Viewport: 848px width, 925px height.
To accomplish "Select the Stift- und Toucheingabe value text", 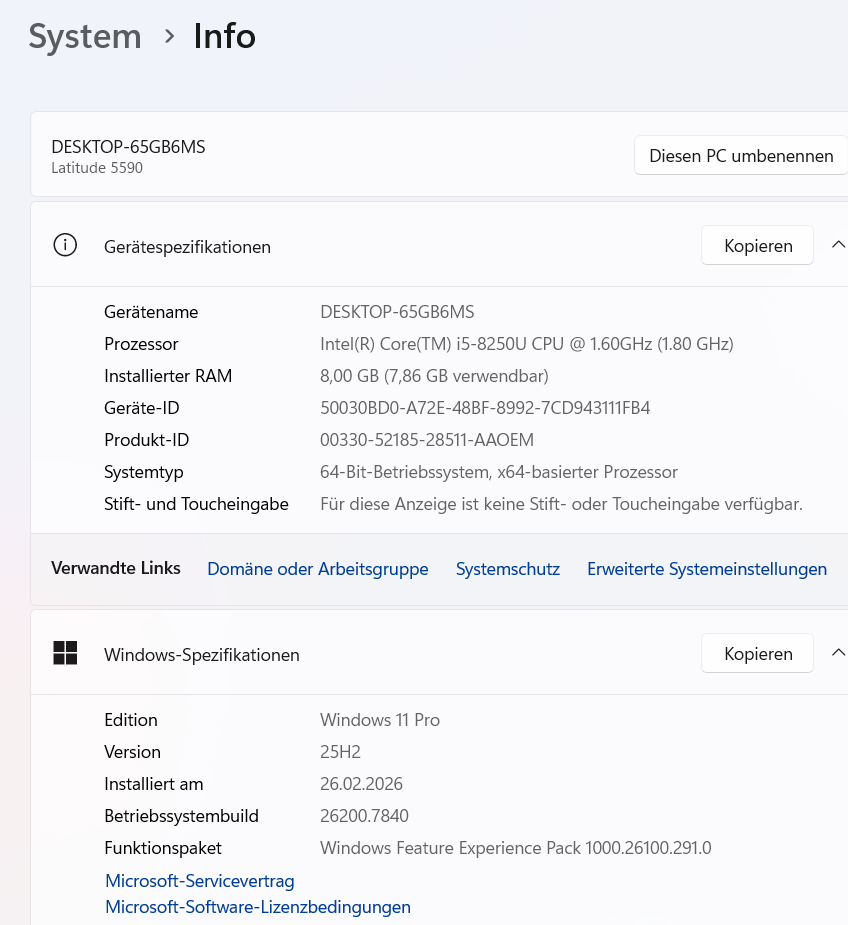I will pos(561,504).
